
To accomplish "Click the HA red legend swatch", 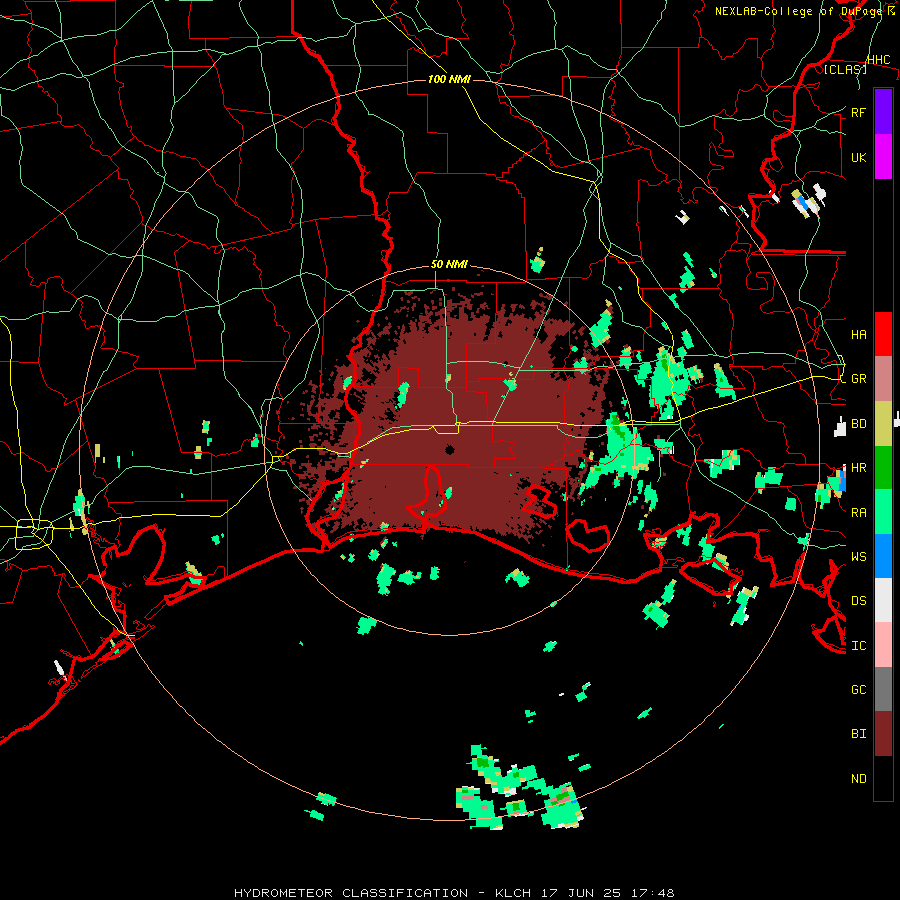I will pos(883,334).
